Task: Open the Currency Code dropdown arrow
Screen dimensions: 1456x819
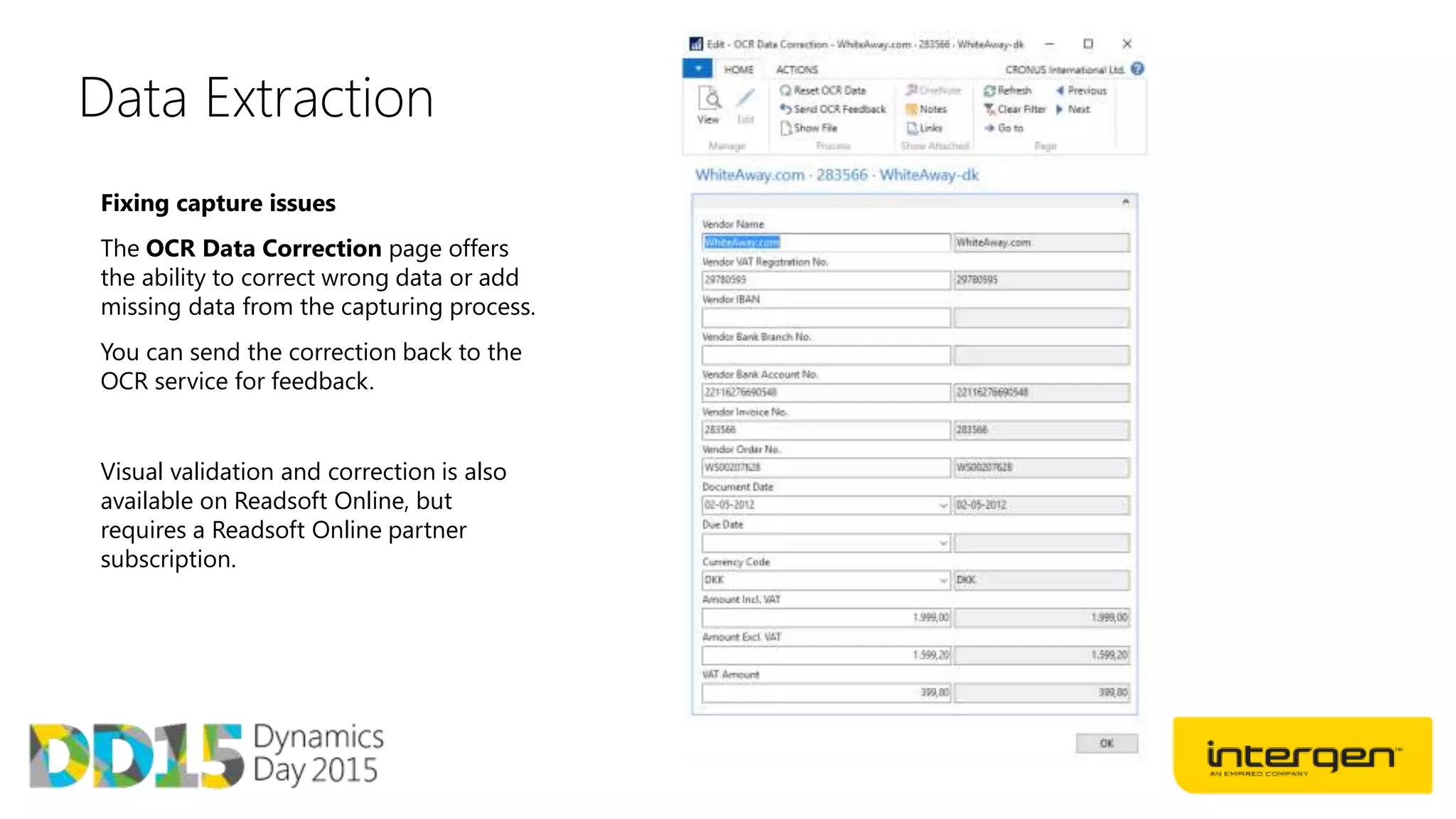Action: coord(943,580)
